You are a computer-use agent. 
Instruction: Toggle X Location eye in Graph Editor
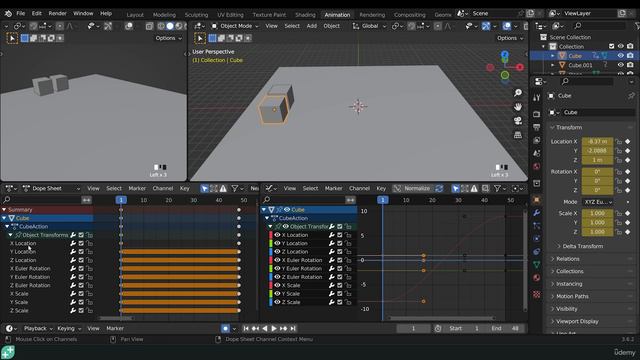click(278, 235)
